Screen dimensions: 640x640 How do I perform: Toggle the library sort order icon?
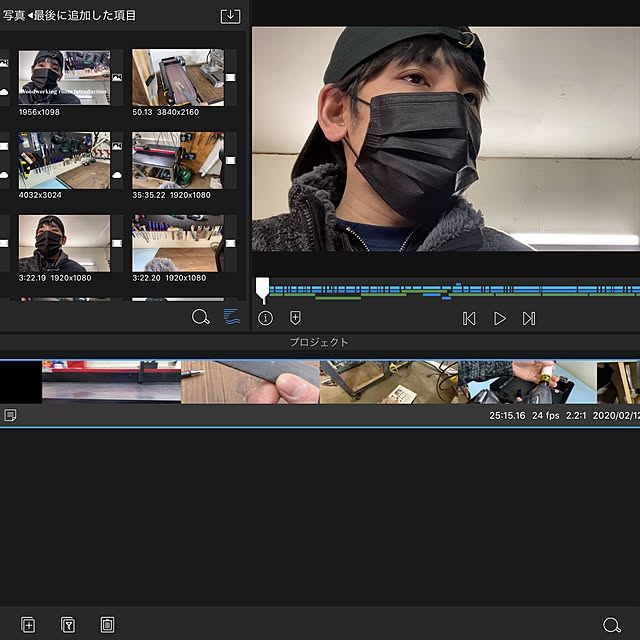(232, 318)
